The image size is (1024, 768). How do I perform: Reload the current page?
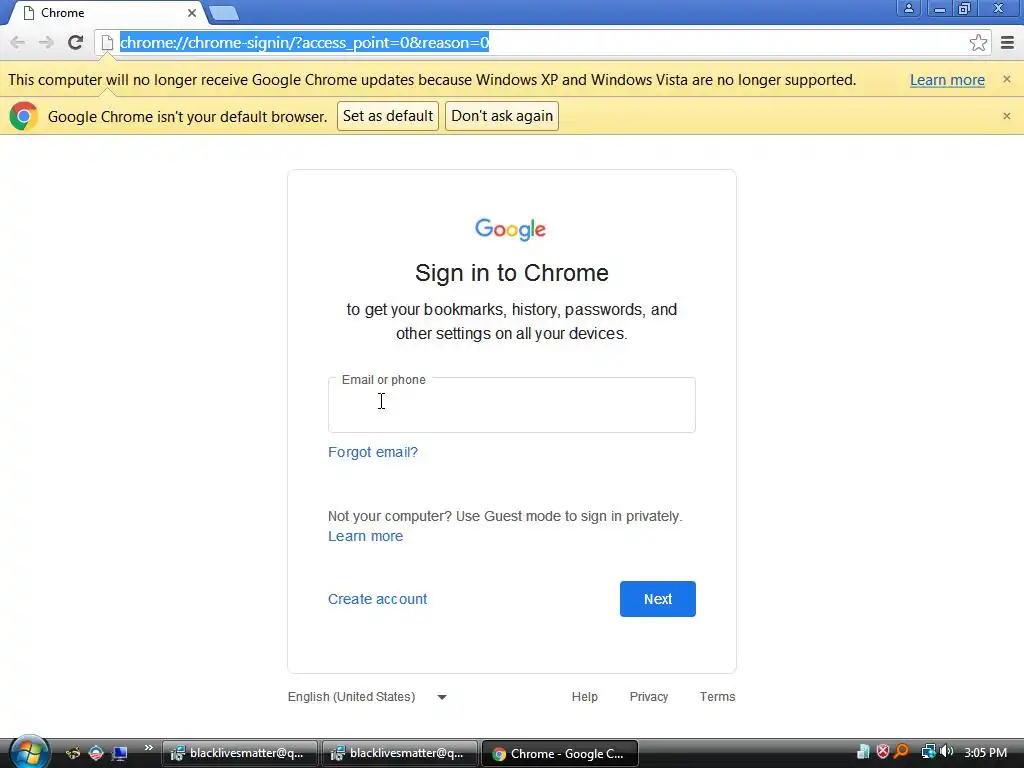[x=76, y=43]
